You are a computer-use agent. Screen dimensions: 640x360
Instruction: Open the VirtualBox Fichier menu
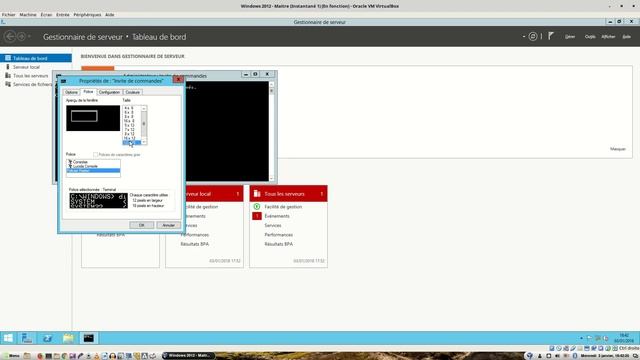point(8,15)
